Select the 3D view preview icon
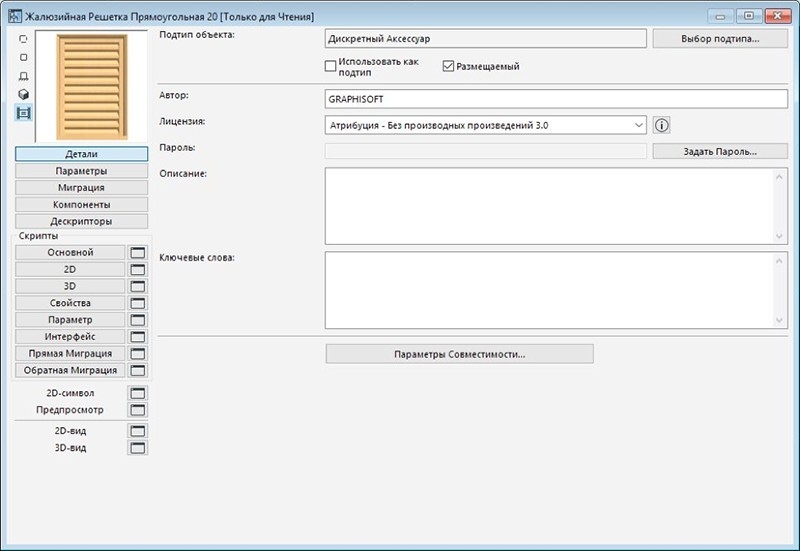The height and width of the screenshot is (551, 800). (x=23, y=94)
